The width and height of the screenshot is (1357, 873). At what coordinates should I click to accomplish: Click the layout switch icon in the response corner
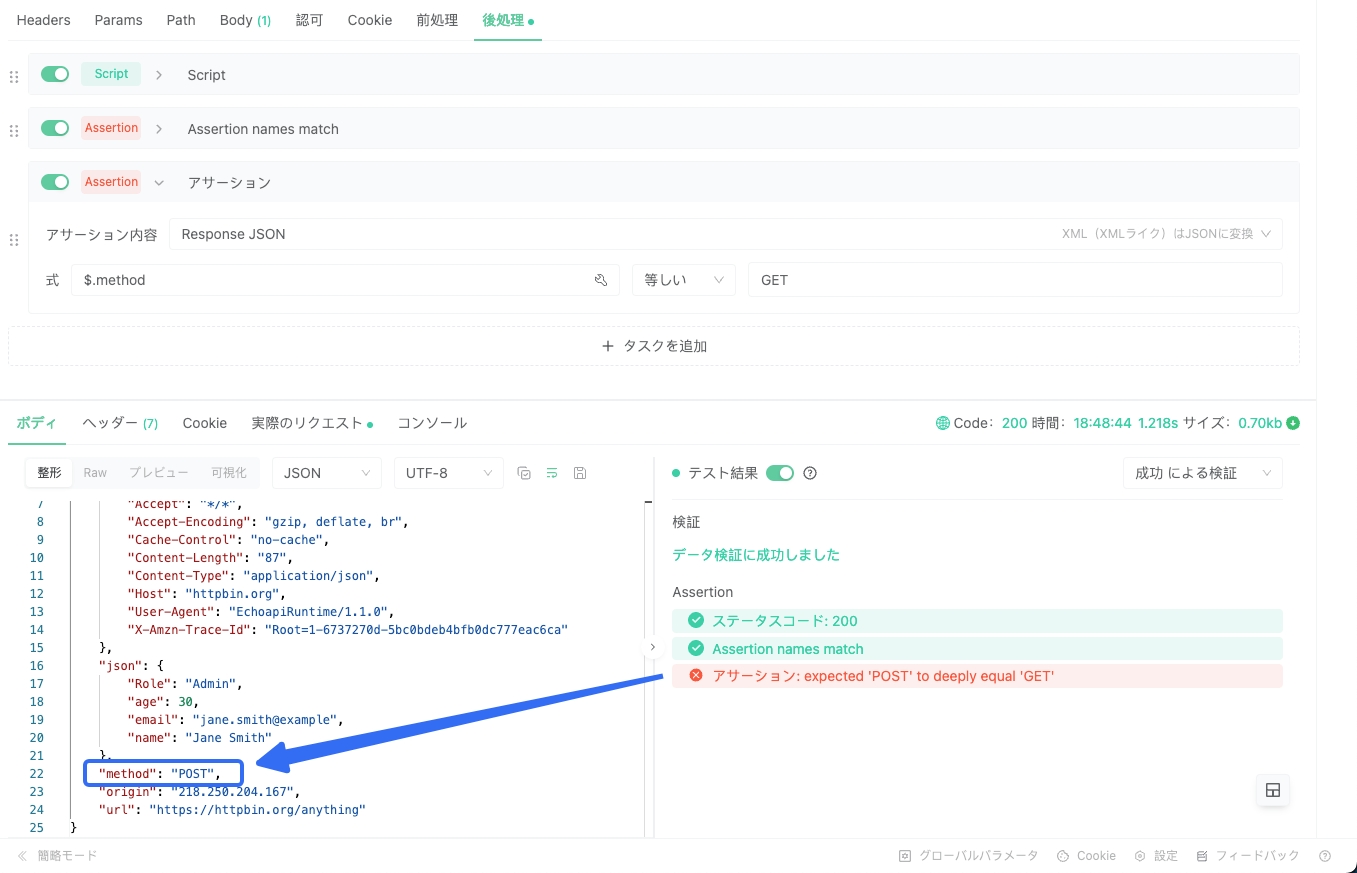click(x=1273, y=790)
